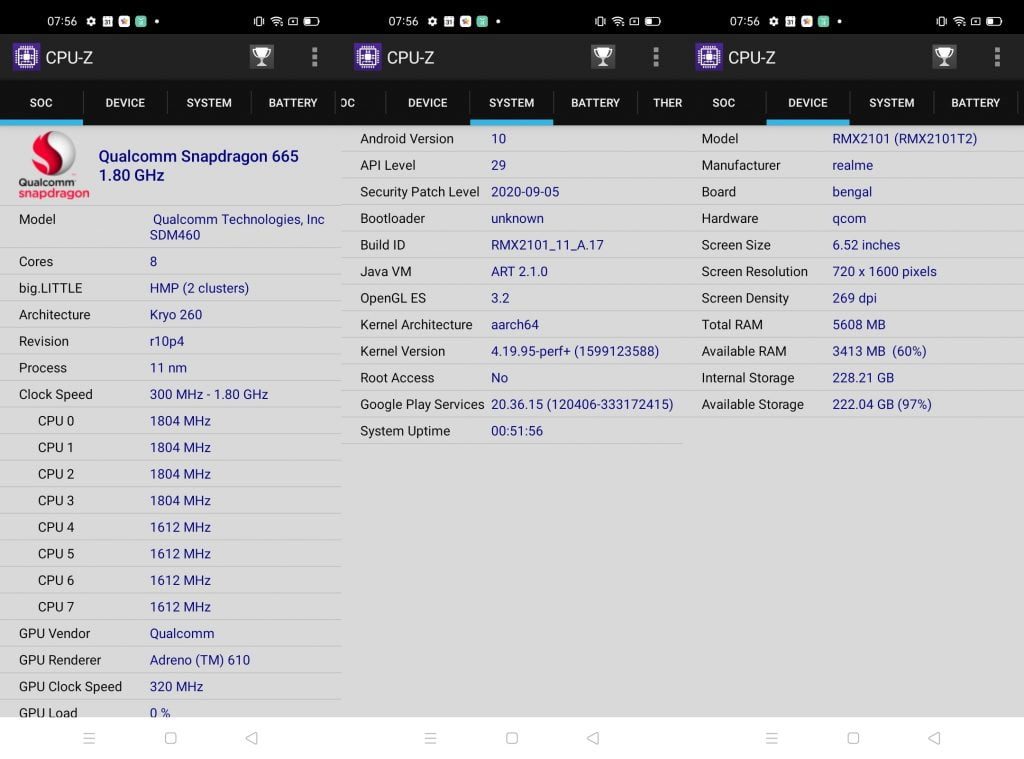Click the System Uptime '00:51:56' value

click(517, 431)
